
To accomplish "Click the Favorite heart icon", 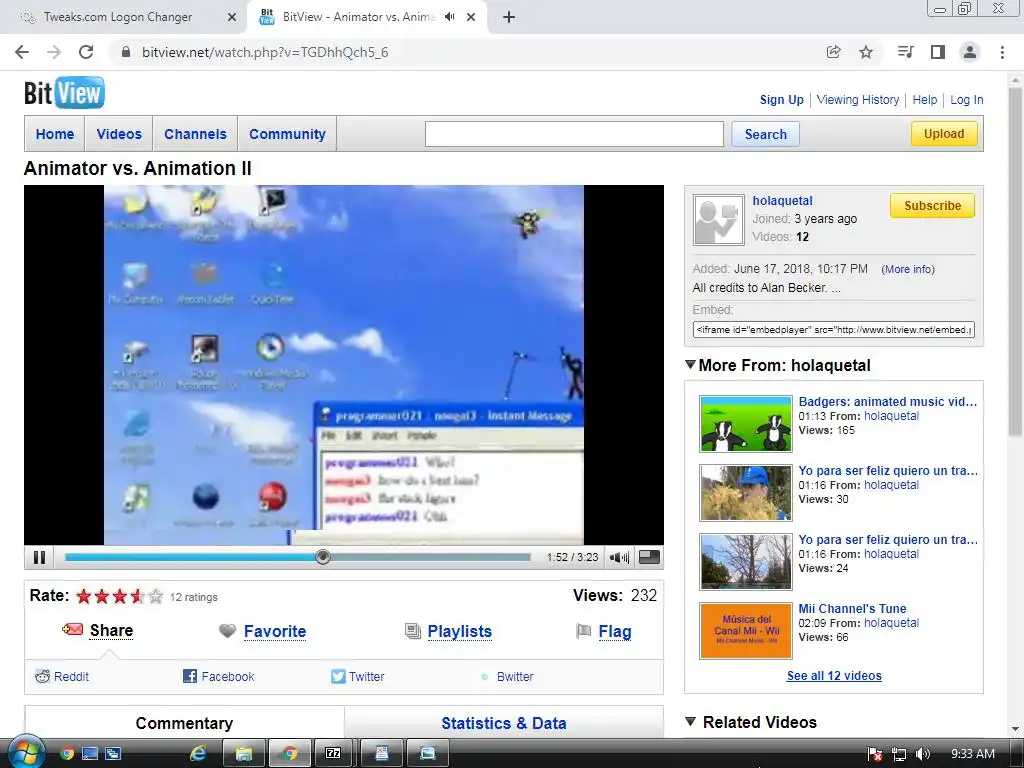I will coord(227,631).
